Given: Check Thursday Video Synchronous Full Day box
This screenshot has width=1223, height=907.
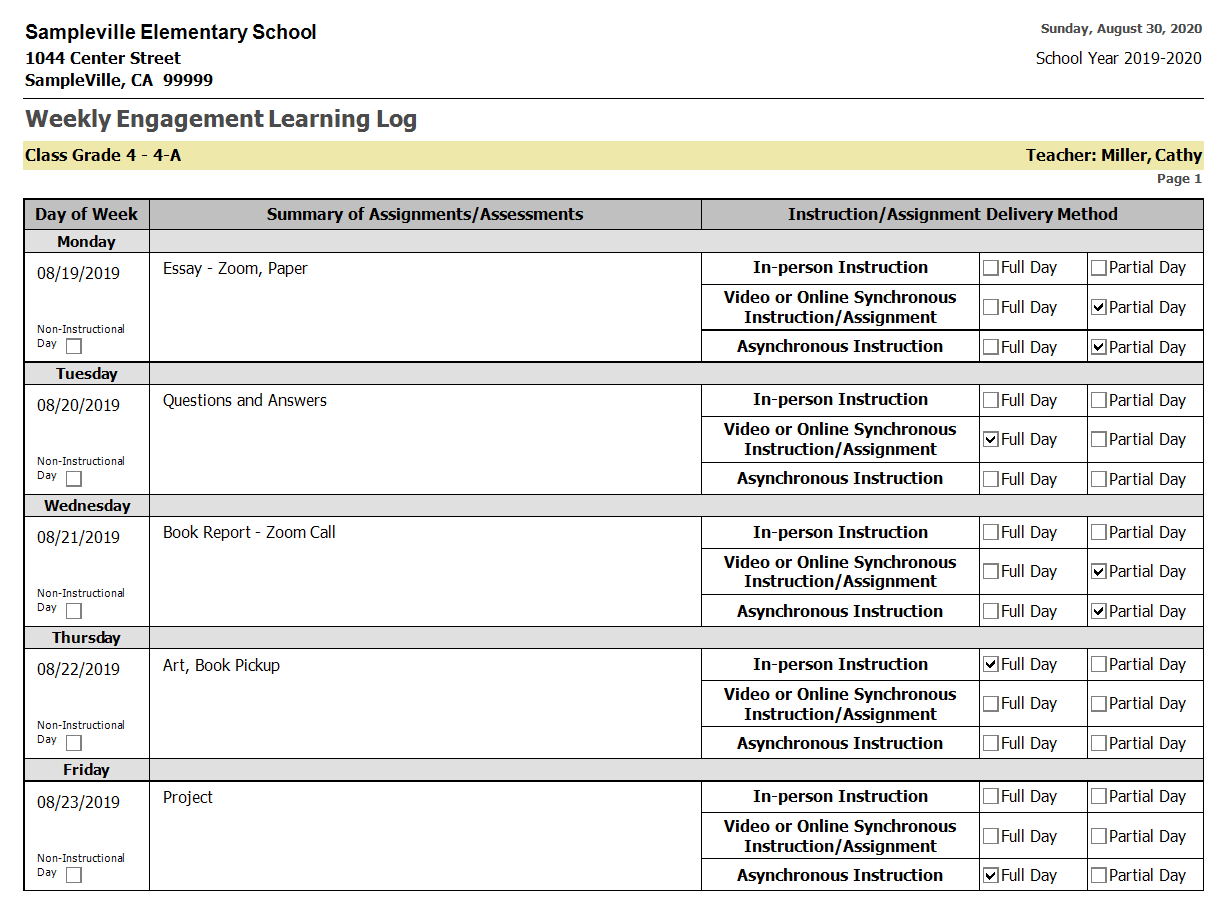Looking at the screenshot, I should (x=991, y=704).
